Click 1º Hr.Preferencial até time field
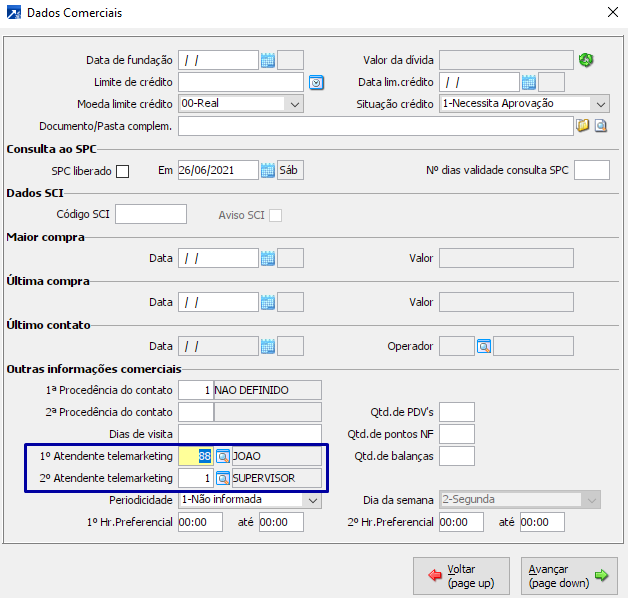This screenshot has height=598, width=628. (281, 522)
